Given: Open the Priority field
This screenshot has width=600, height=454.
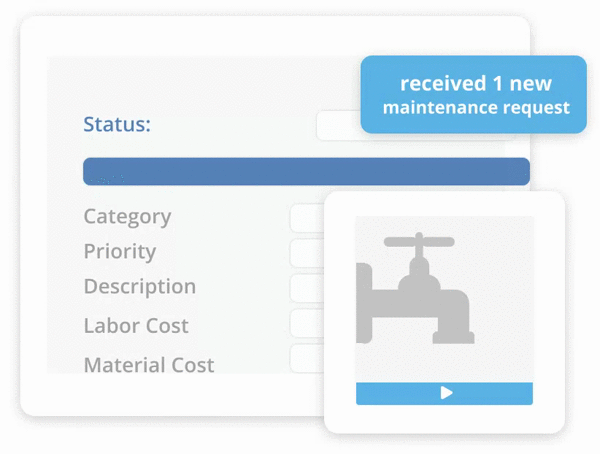Looking at the screenshot, I should [x=306, y=252].
